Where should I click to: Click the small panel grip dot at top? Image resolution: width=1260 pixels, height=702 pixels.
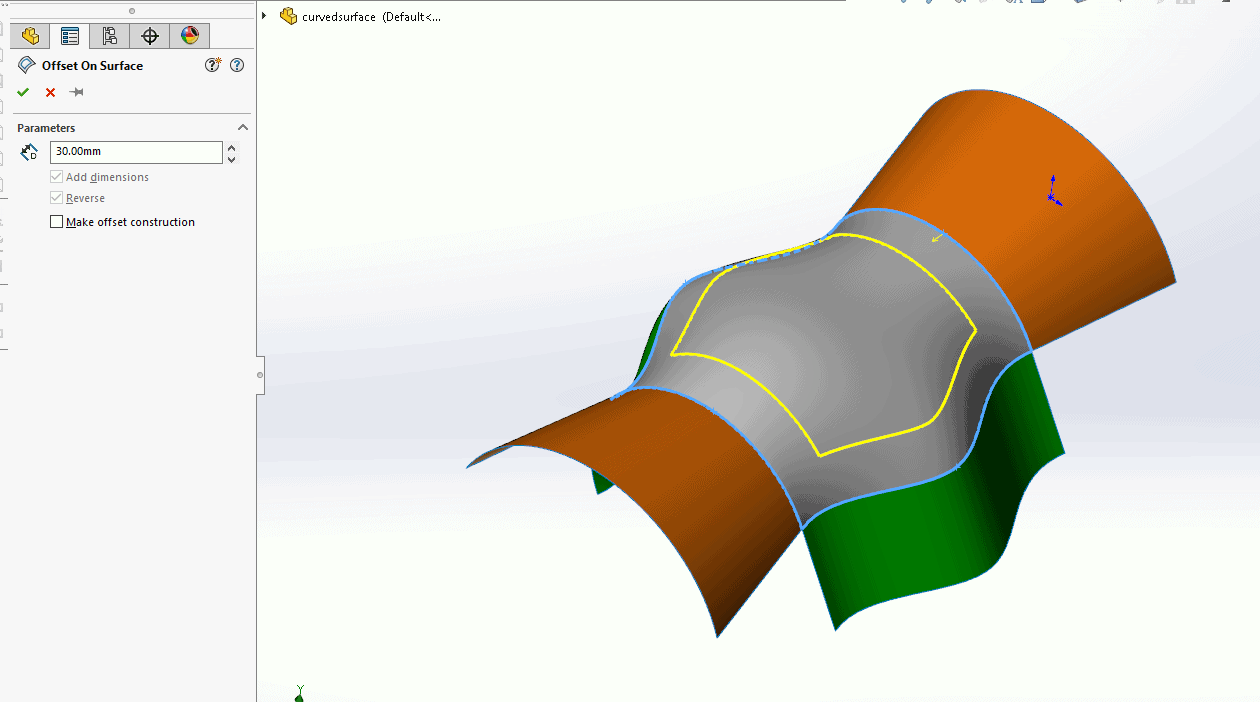(x=131, y=11)
